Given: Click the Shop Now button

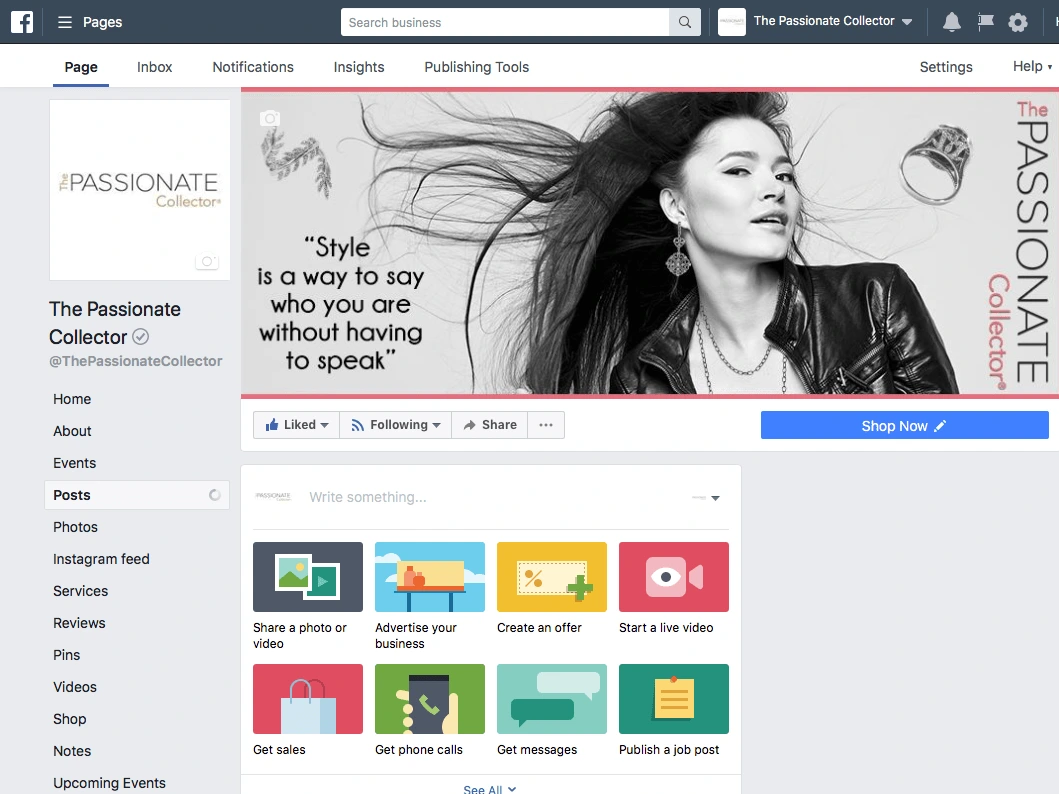Looking at the screenshot, I should [905, 425].
